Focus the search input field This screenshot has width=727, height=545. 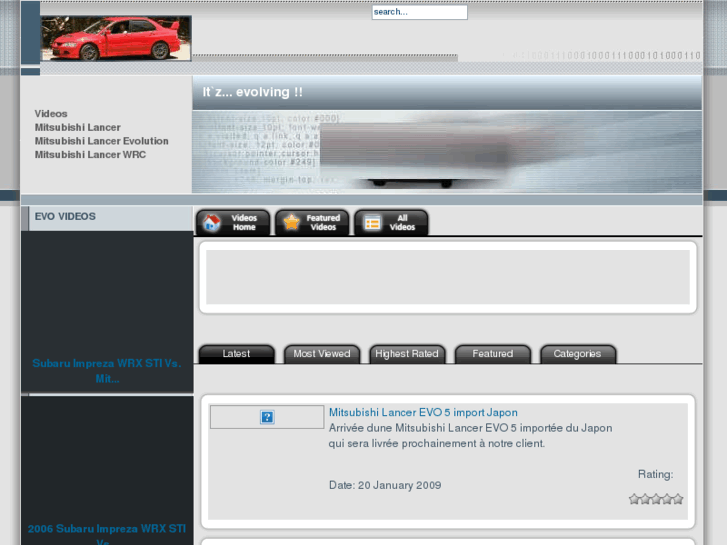(x=419, y=12)
